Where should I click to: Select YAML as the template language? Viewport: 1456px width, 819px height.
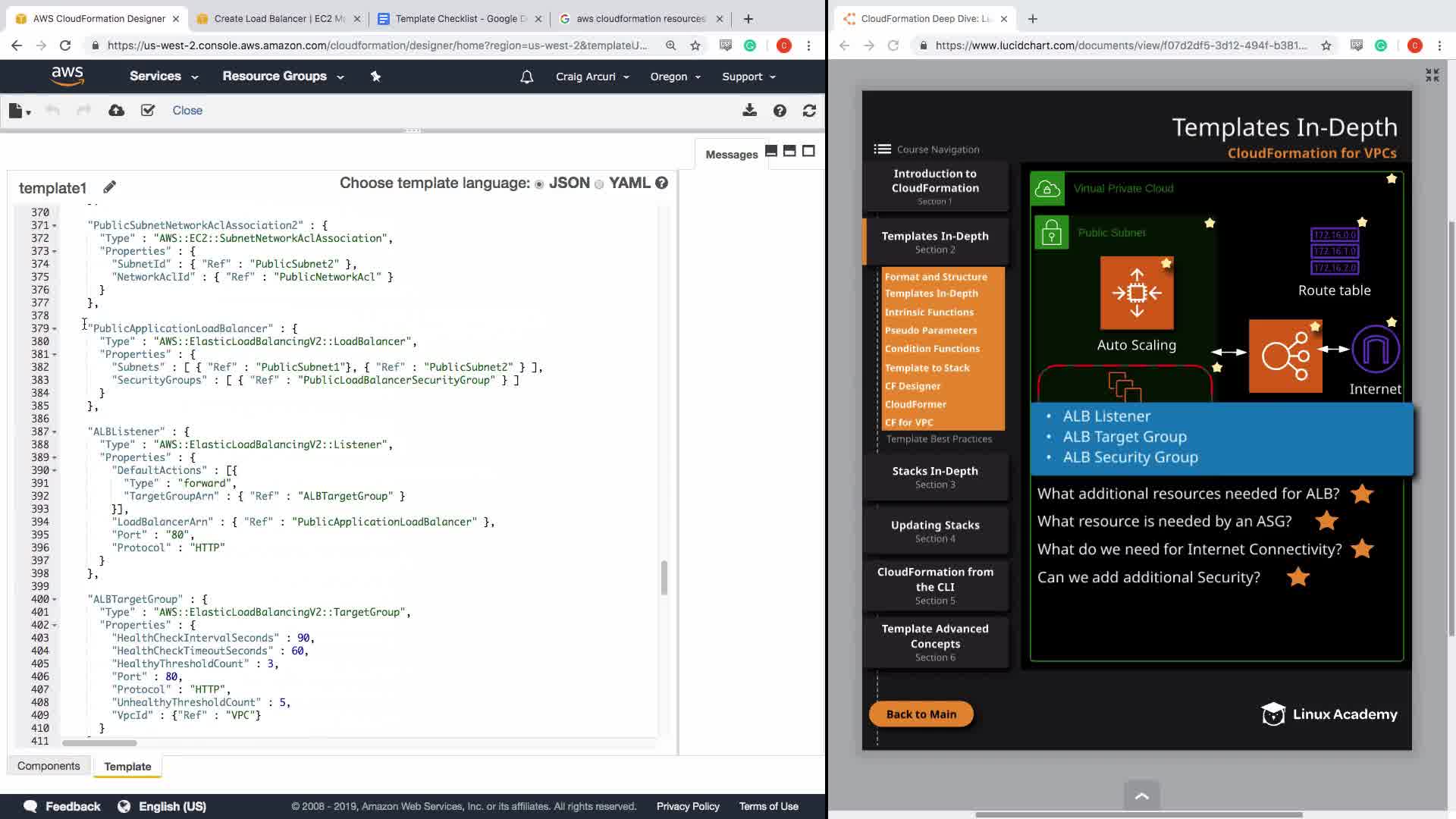pyautogui.click(x=599, y=184)
